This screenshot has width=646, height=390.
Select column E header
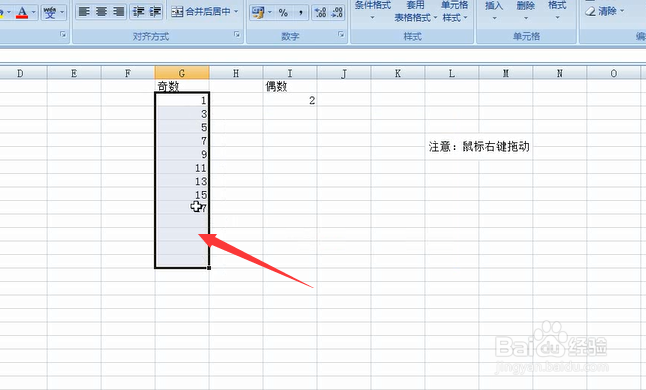tap(74, 73)
